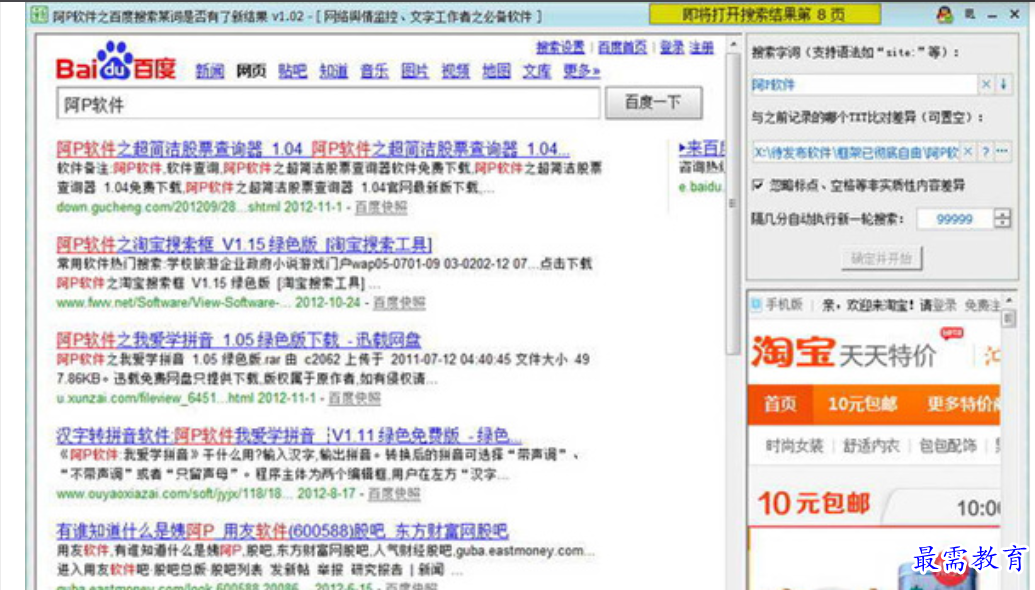Click the question mark help button
This screenshot has height=590, width=1035.
[985, 152]
